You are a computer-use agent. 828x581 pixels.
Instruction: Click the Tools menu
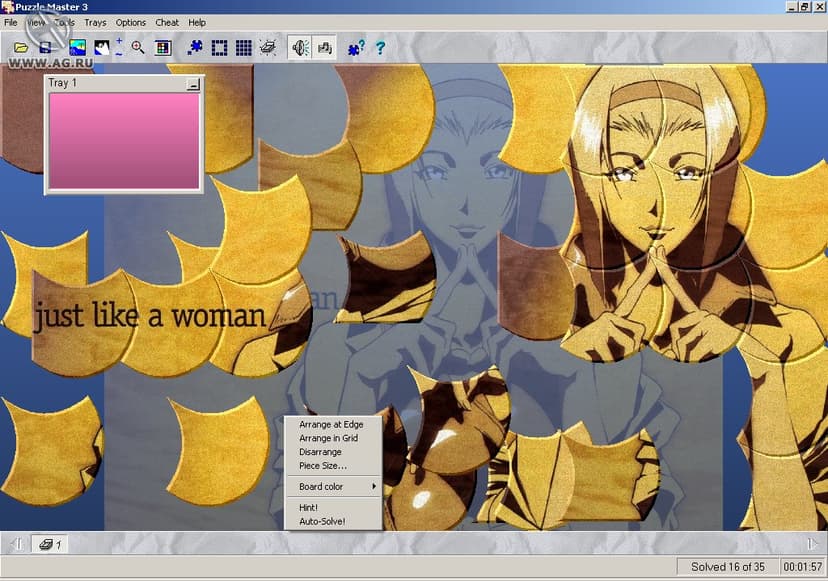click(x=64, y=23)
